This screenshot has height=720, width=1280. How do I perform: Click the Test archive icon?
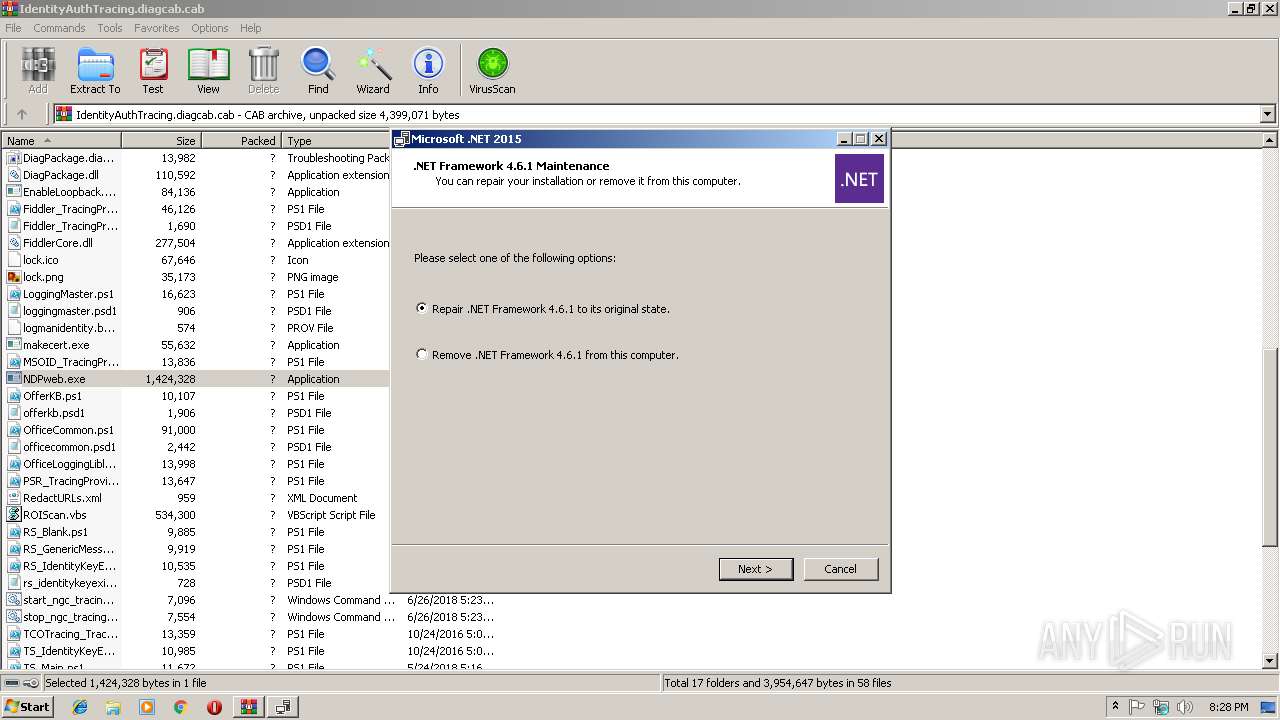(x=153, y=71)
